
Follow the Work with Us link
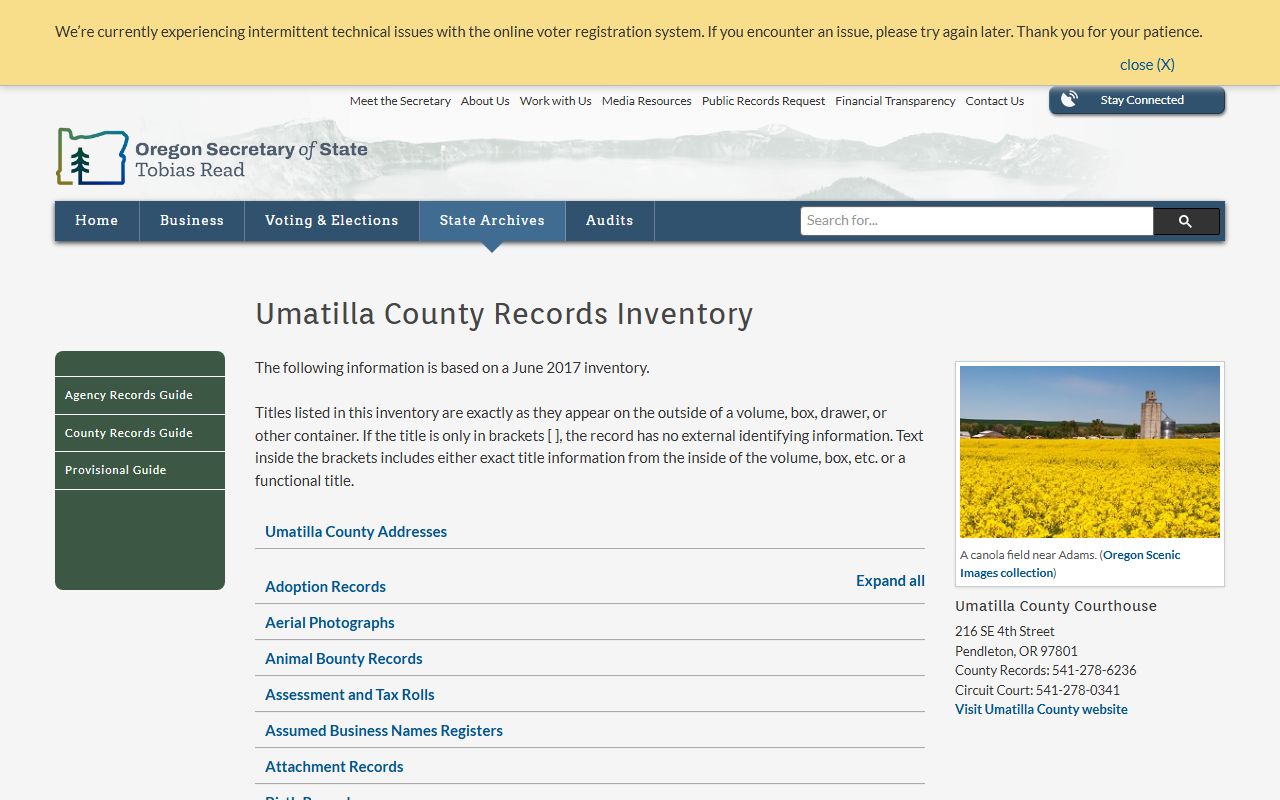click(556, 101)
